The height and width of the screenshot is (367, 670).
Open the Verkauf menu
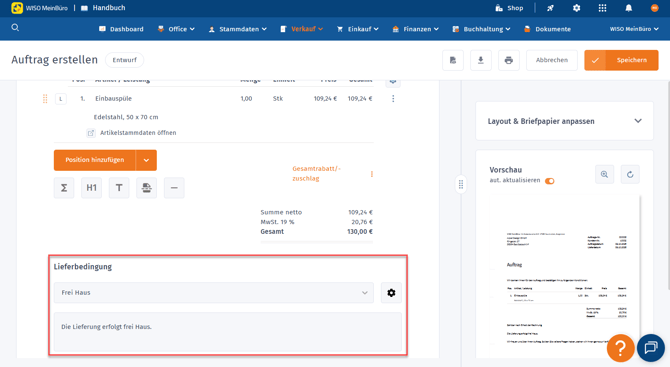[x=302, y=29]
